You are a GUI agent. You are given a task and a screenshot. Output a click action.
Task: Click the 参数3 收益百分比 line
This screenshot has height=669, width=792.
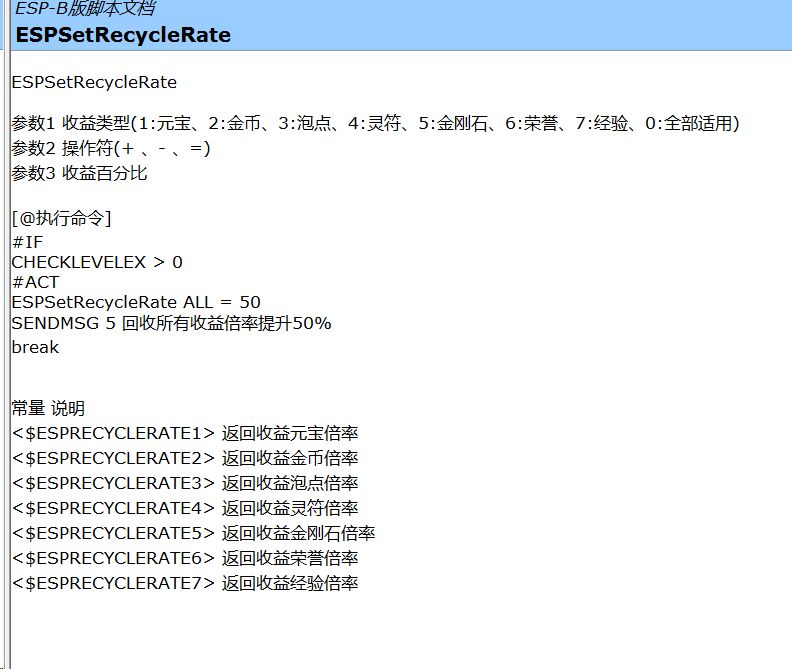pos(80,173)
